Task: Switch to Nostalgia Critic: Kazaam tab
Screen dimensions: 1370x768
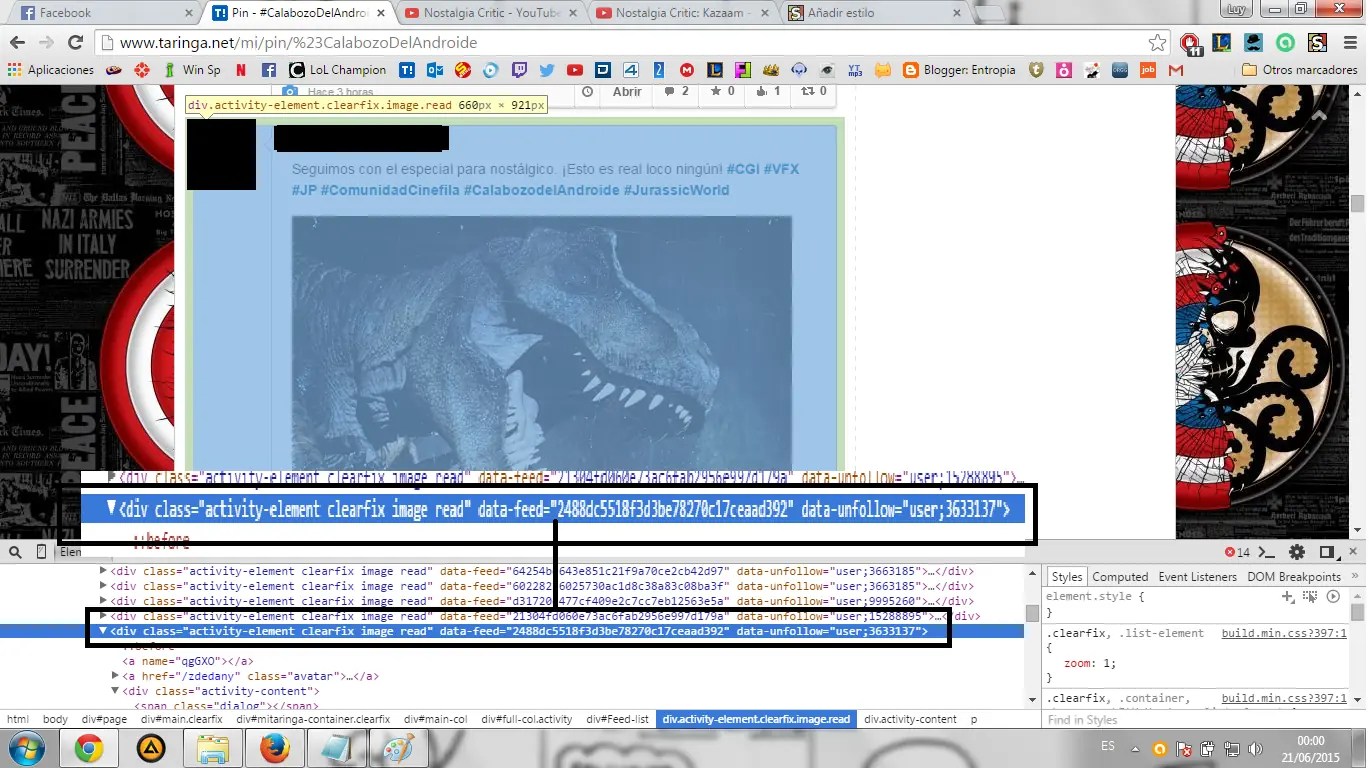Action: tap(682, 13)
